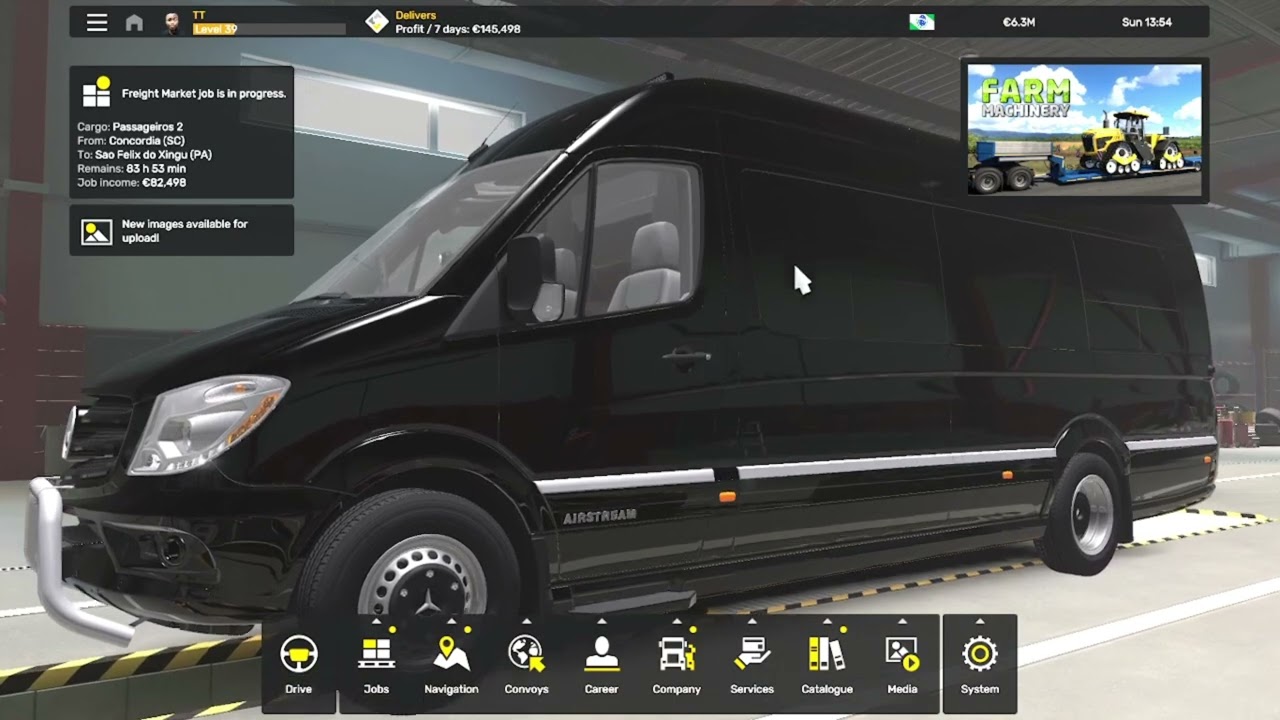The width and height of the screenshot is (1280, 720).
Task: Click the Level 39 experience bar
Action: pyautogui.click(x=269, y=29)
